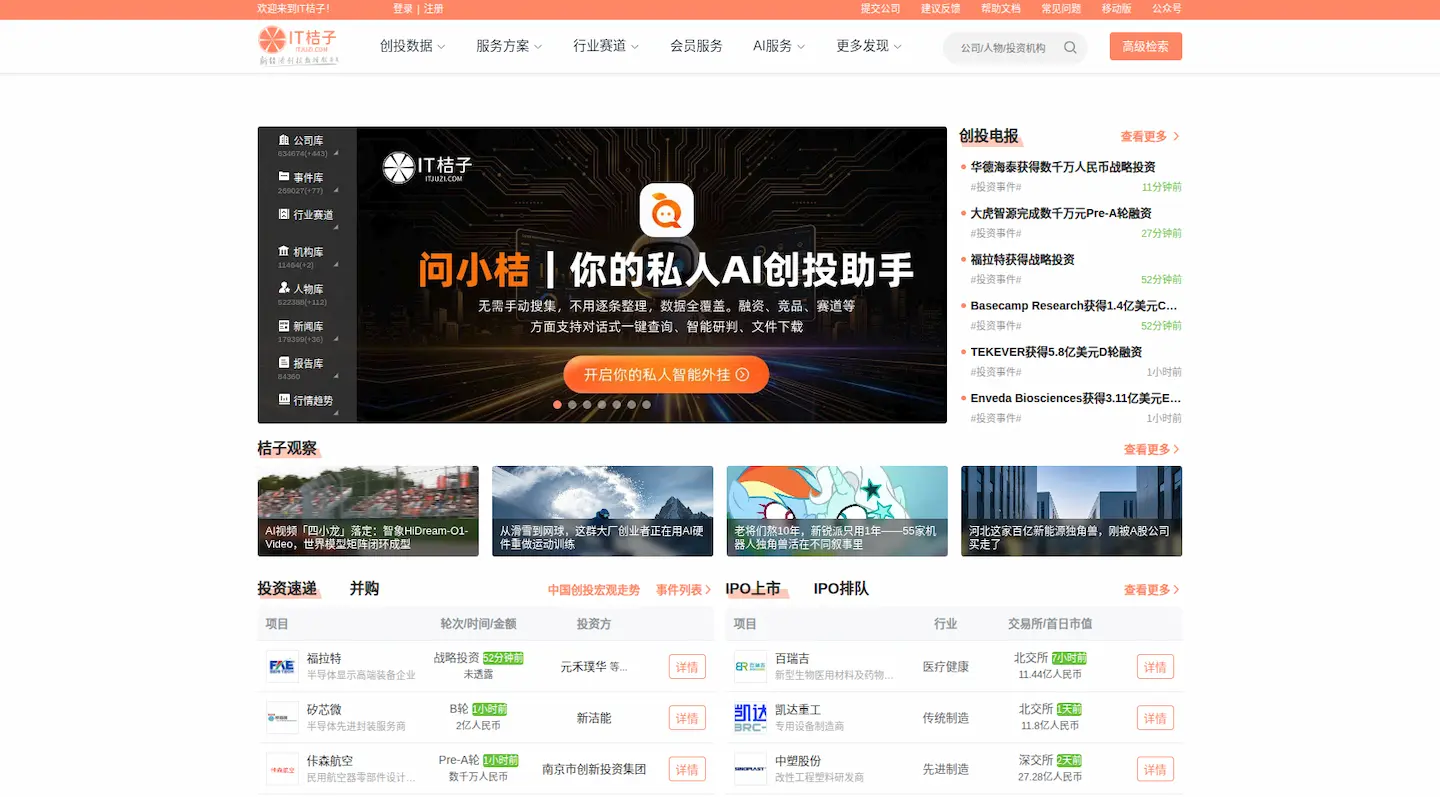Open 大虎智源完成数千万元Pre-A轮融资 news
This screenshot has height=797, width=1440.
pos(1061,213)
